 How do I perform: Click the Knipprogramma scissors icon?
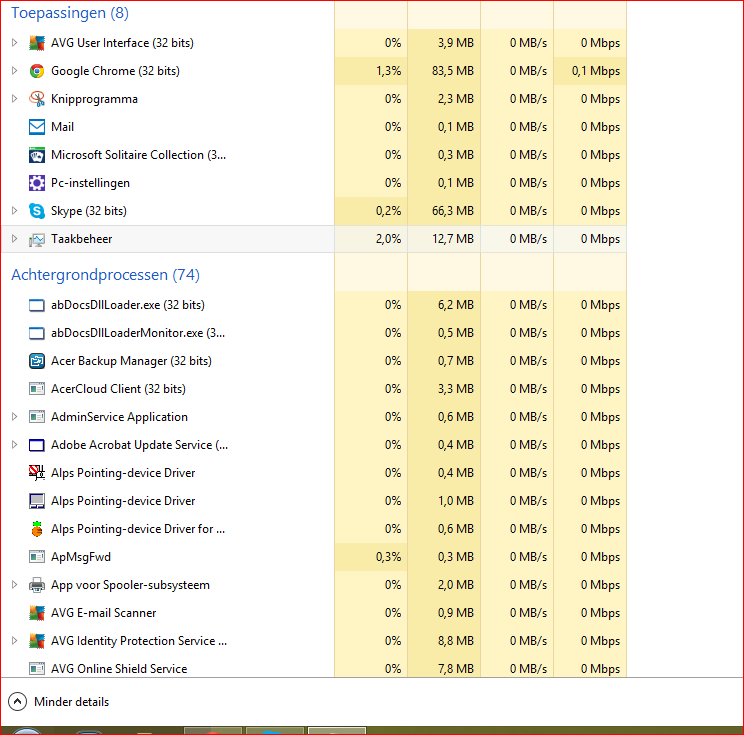coord(37,99)
